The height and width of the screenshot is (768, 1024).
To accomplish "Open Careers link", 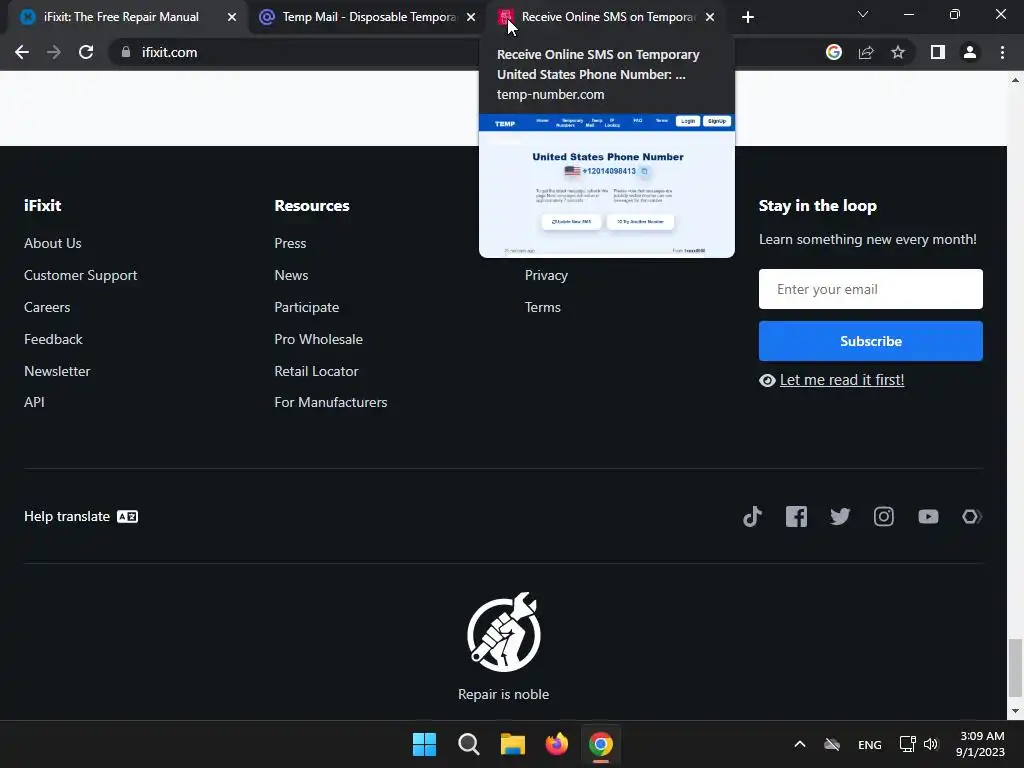I will pos(47,307).
